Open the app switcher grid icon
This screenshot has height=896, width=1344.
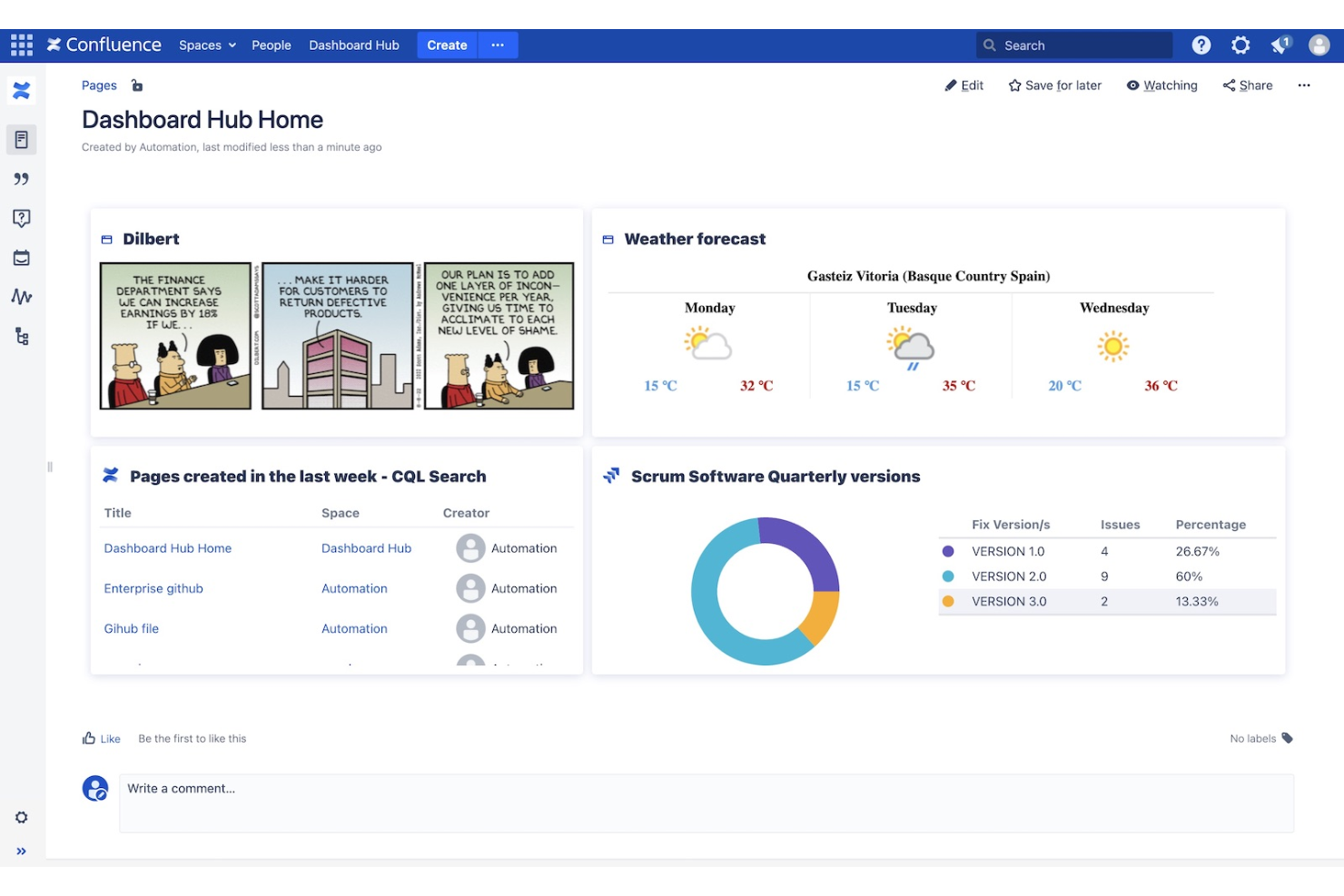pos(22,45)
